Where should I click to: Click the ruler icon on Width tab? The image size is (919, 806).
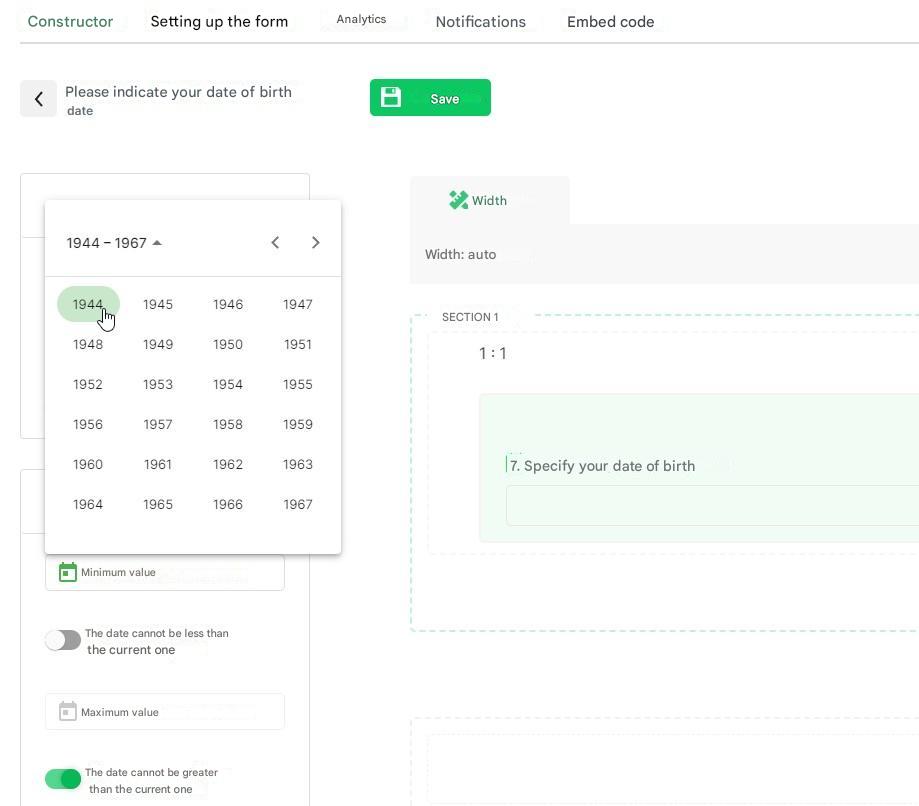pos(458,201)
